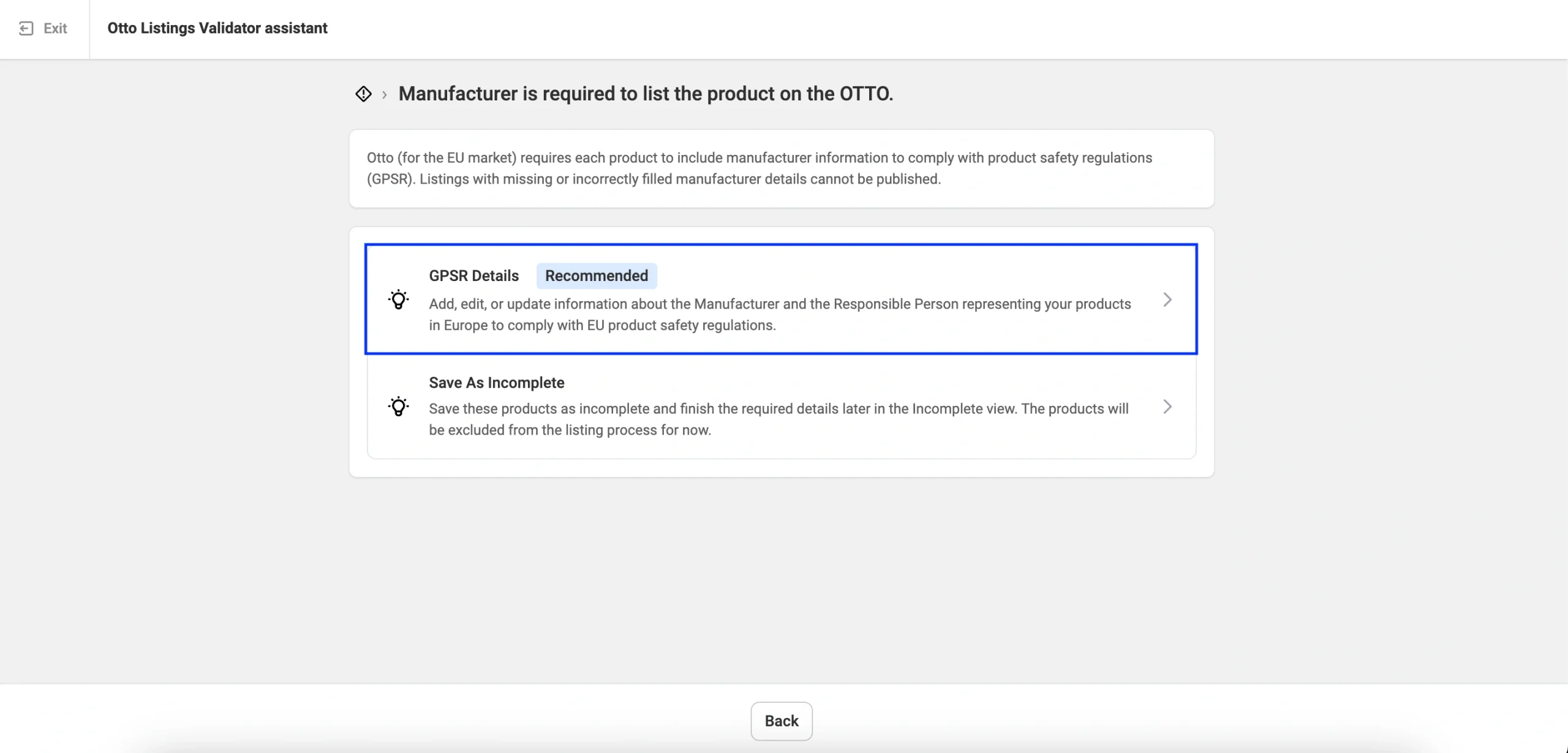This screenshot has width=1568, height=753.
Task: Select the Save As Incomplete option title
Action: tap(496, 383)
